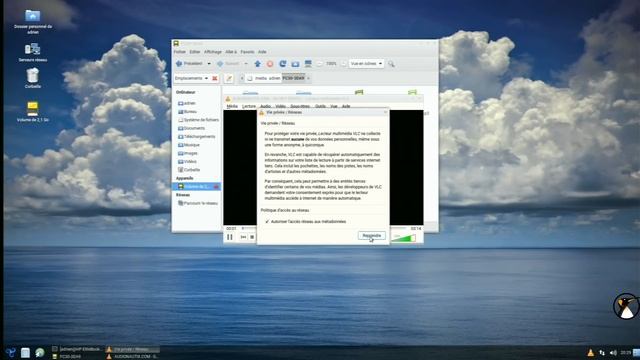The width and height of the screenshot is (640, 360).
Task: Open the Favoris menu in file manager
Action: 247,52
